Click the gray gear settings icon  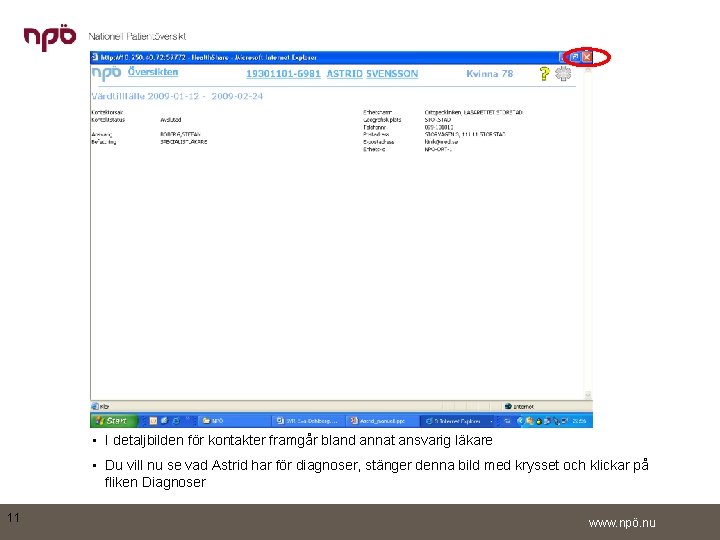(563, 73)
